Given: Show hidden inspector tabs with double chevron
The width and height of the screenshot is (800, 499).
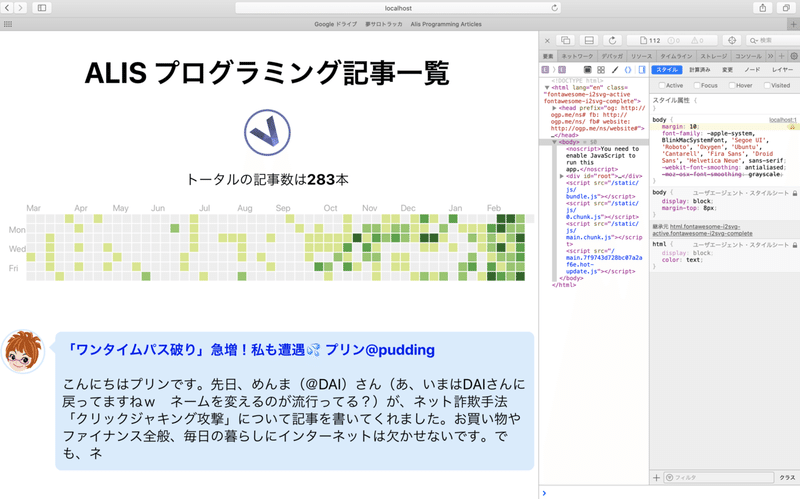Looking at the screenshot, I should (x=770, y=56).
